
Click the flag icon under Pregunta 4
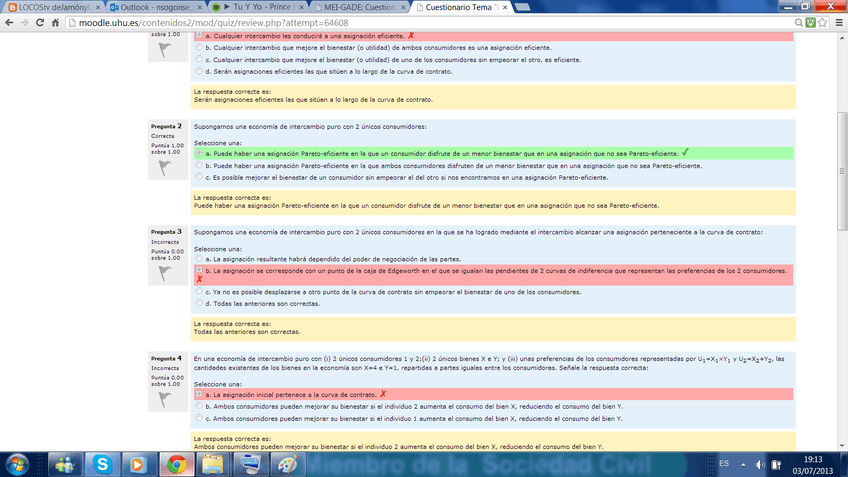coord(159,398)
